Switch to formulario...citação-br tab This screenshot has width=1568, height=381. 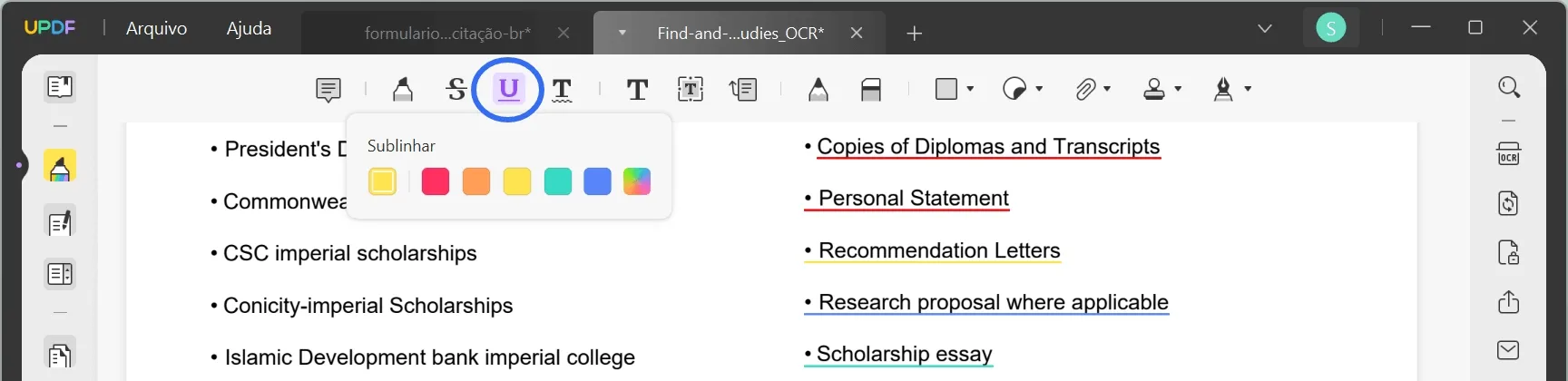click(x=447, y=34)
